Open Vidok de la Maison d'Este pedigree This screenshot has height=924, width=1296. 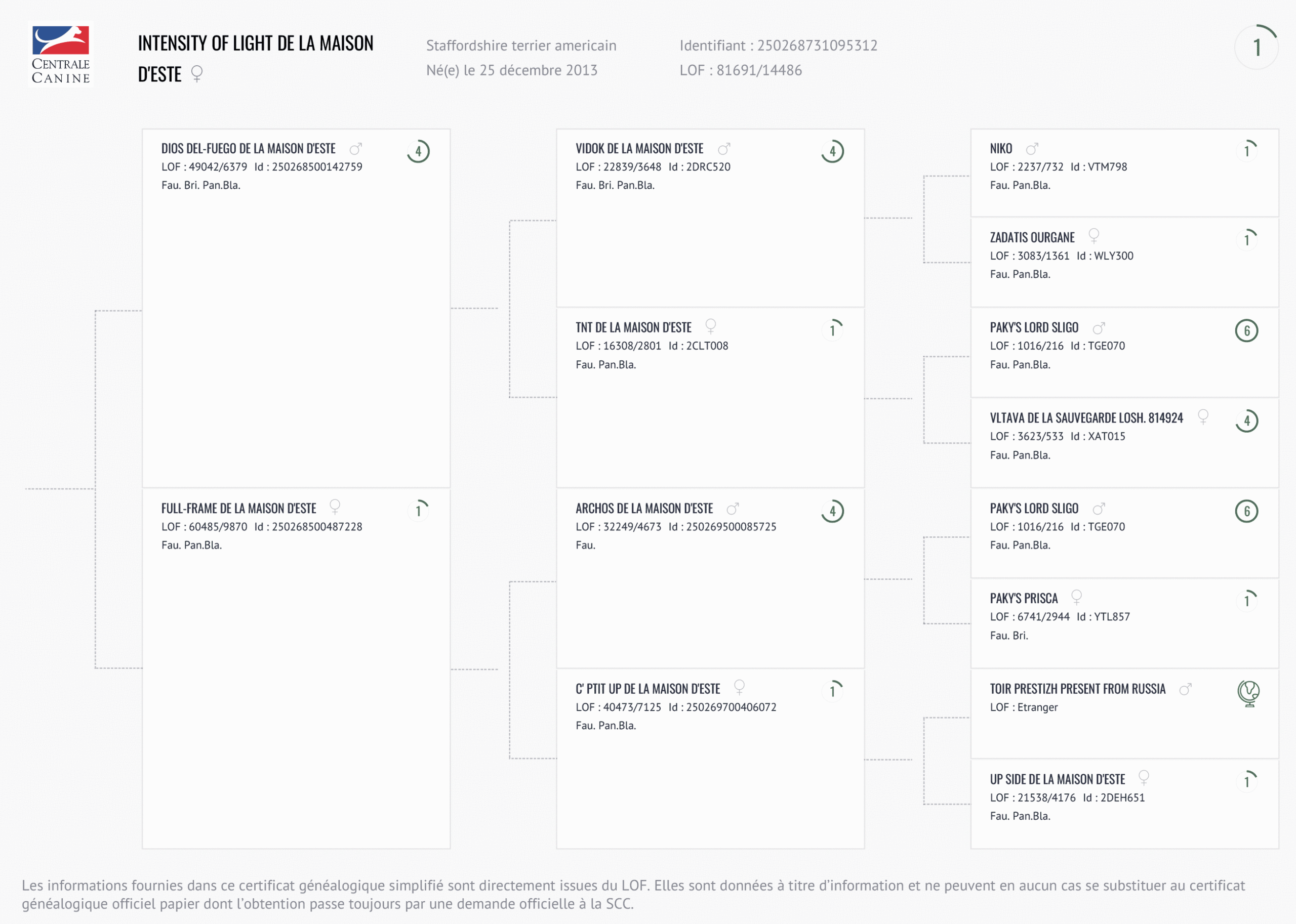coord(639,149)
